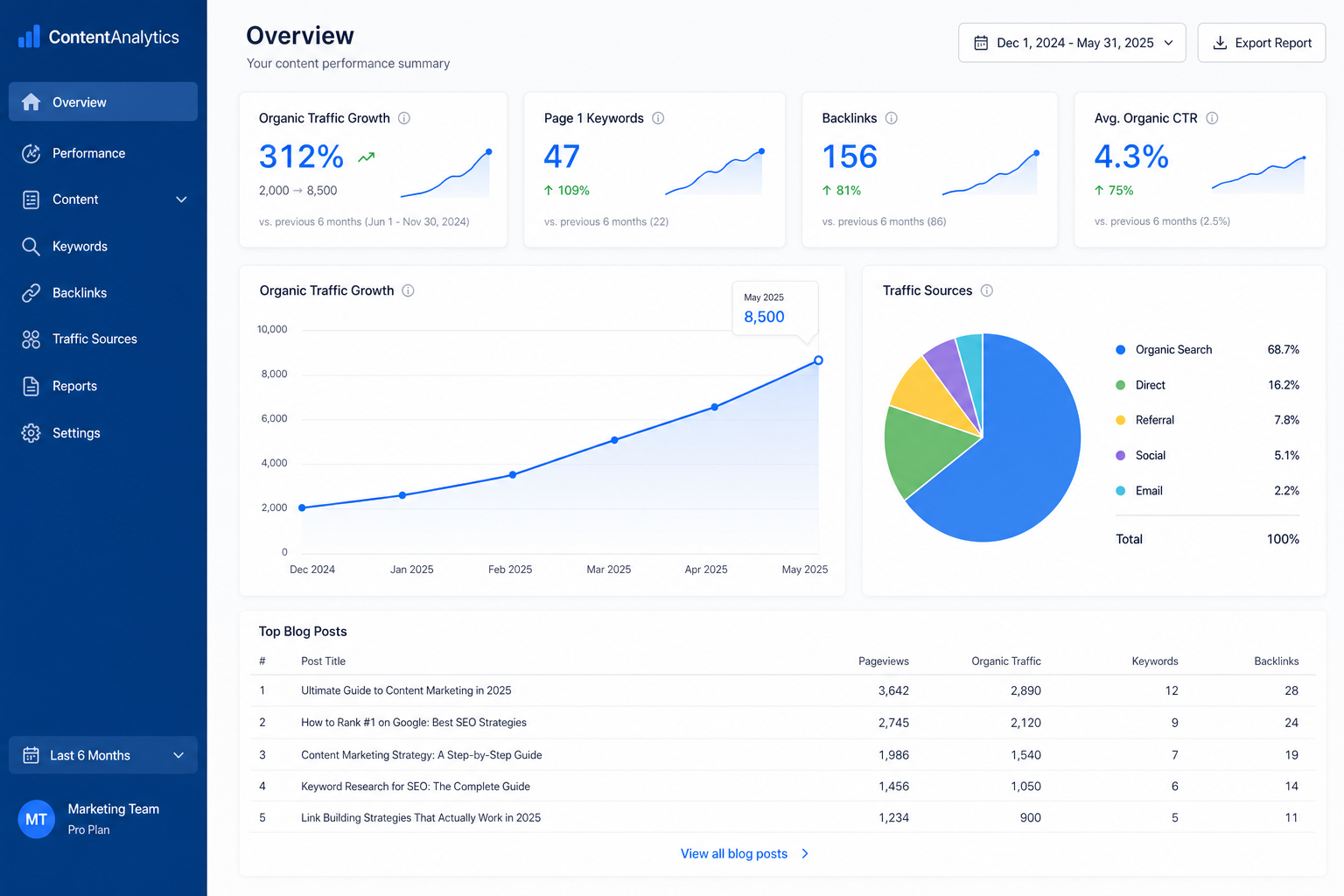Click the Reports file icon
Screen dimensions: 1344x896
31,386
